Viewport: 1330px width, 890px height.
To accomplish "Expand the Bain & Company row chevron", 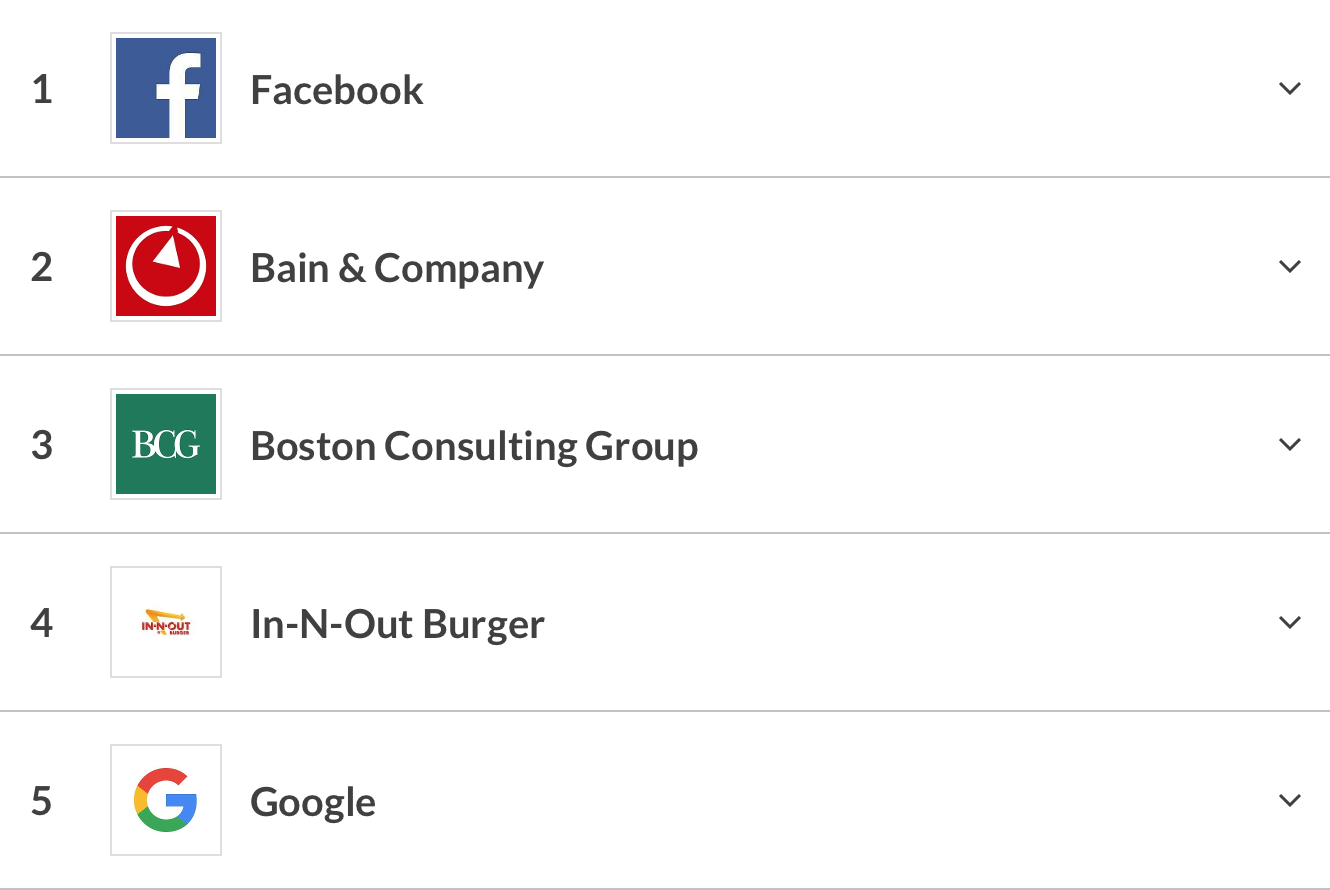I will pyautogui.click(x=1290, y=267).
